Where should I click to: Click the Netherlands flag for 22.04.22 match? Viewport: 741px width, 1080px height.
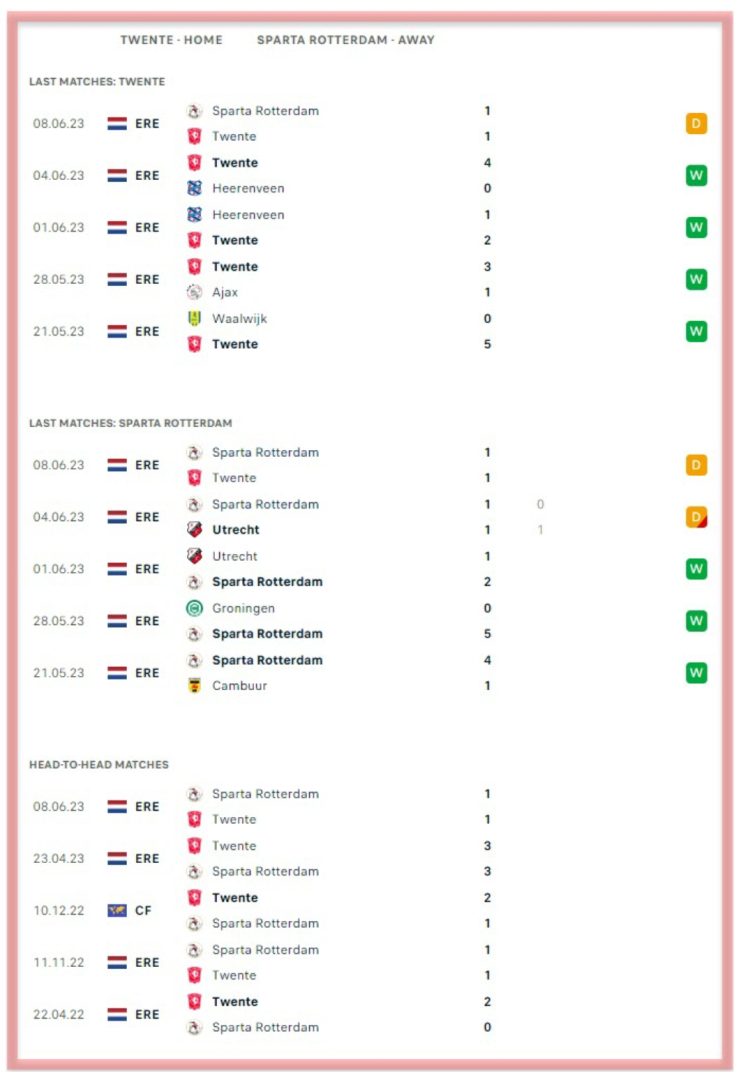pos(117,1015)
